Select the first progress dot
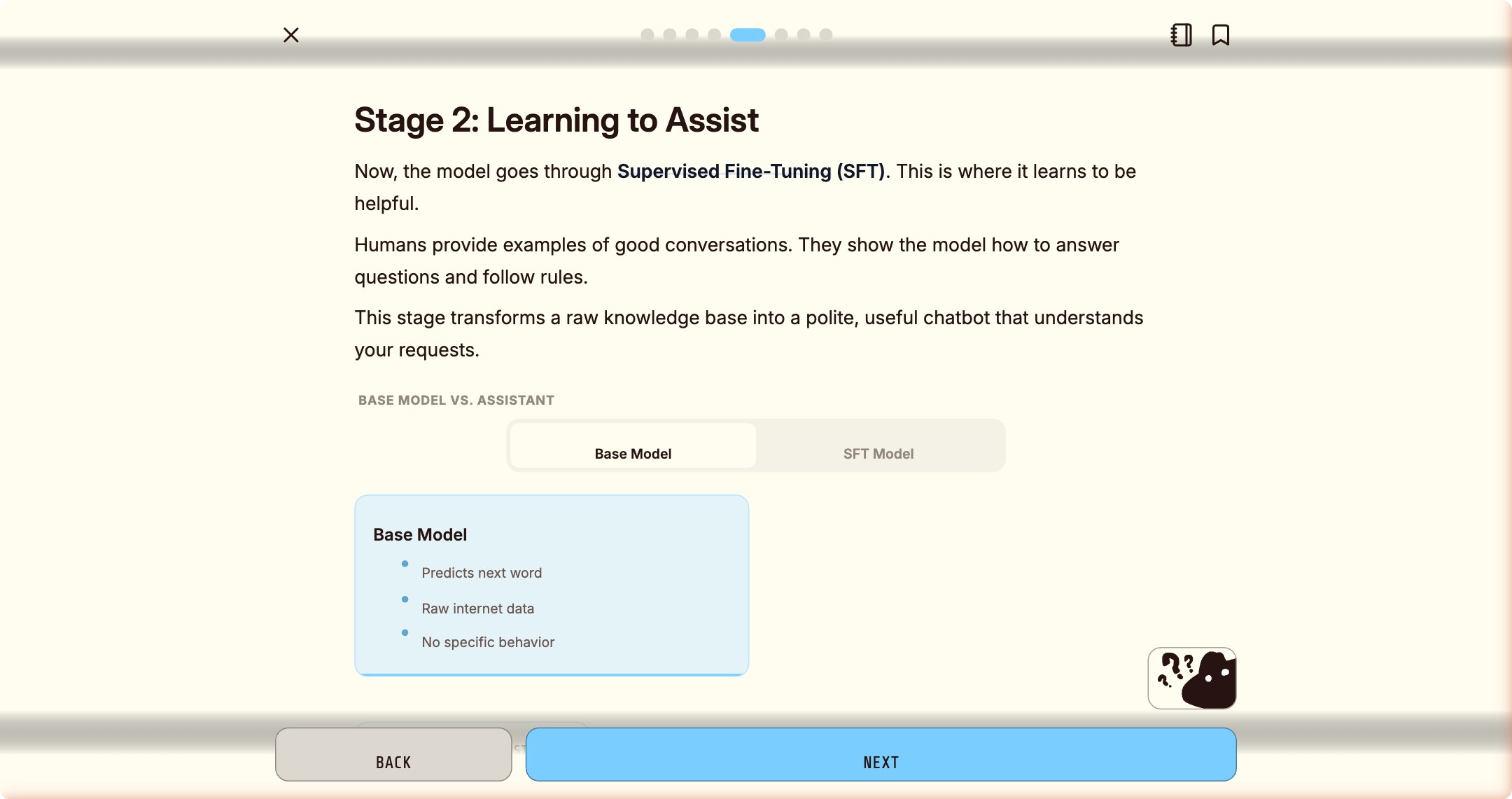Screen dimensions: 1512x799 click(x=647, y=34)
